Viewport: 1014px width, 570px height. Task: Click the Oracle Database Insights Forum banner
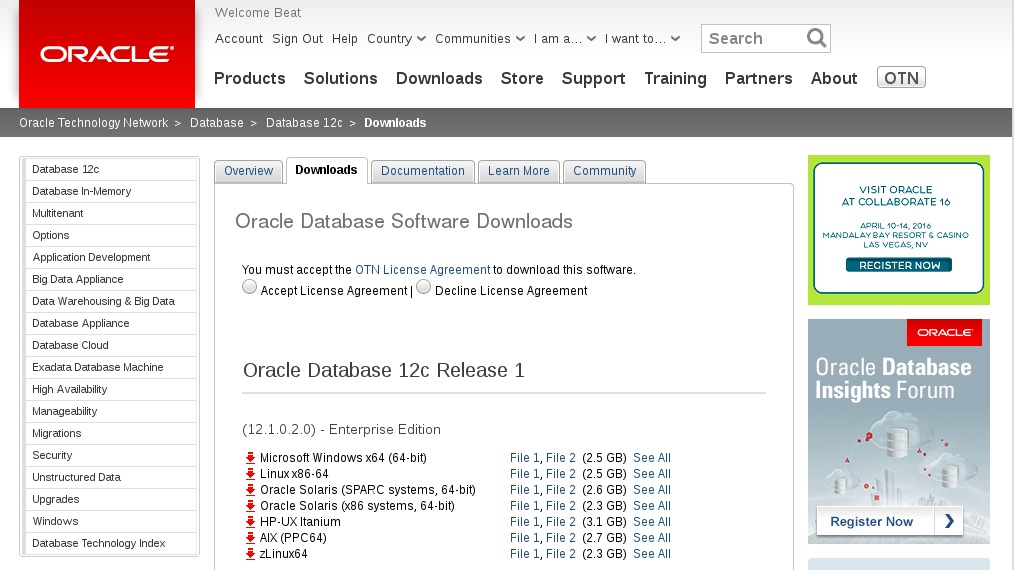click(898, 431)
